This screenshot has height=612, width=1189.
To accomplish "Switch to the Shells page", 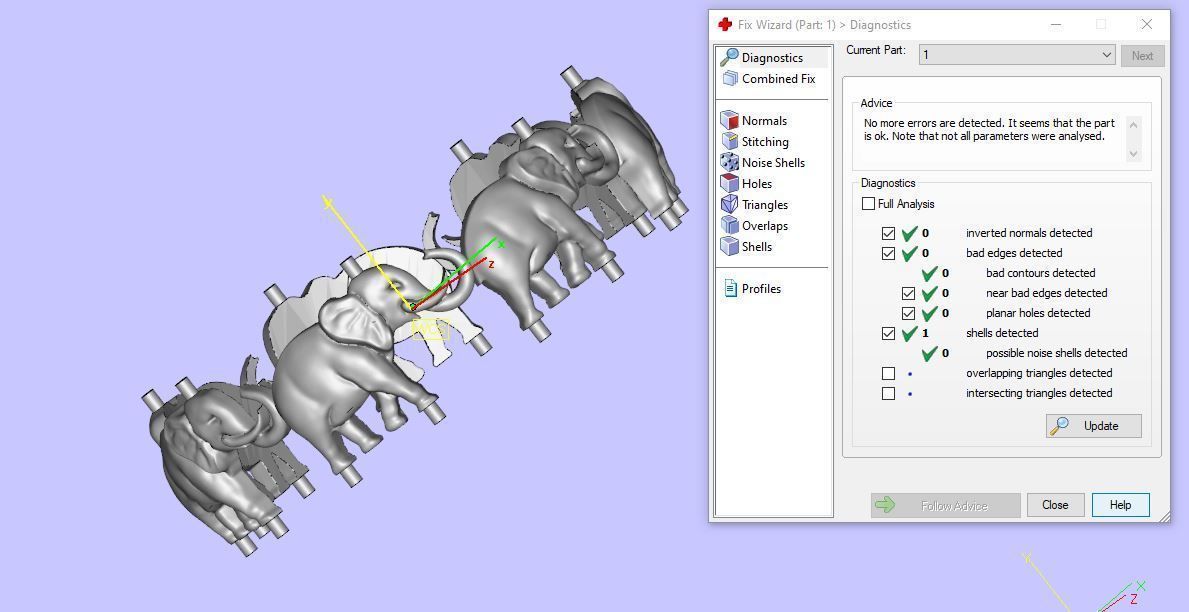I will coord(756,246).
